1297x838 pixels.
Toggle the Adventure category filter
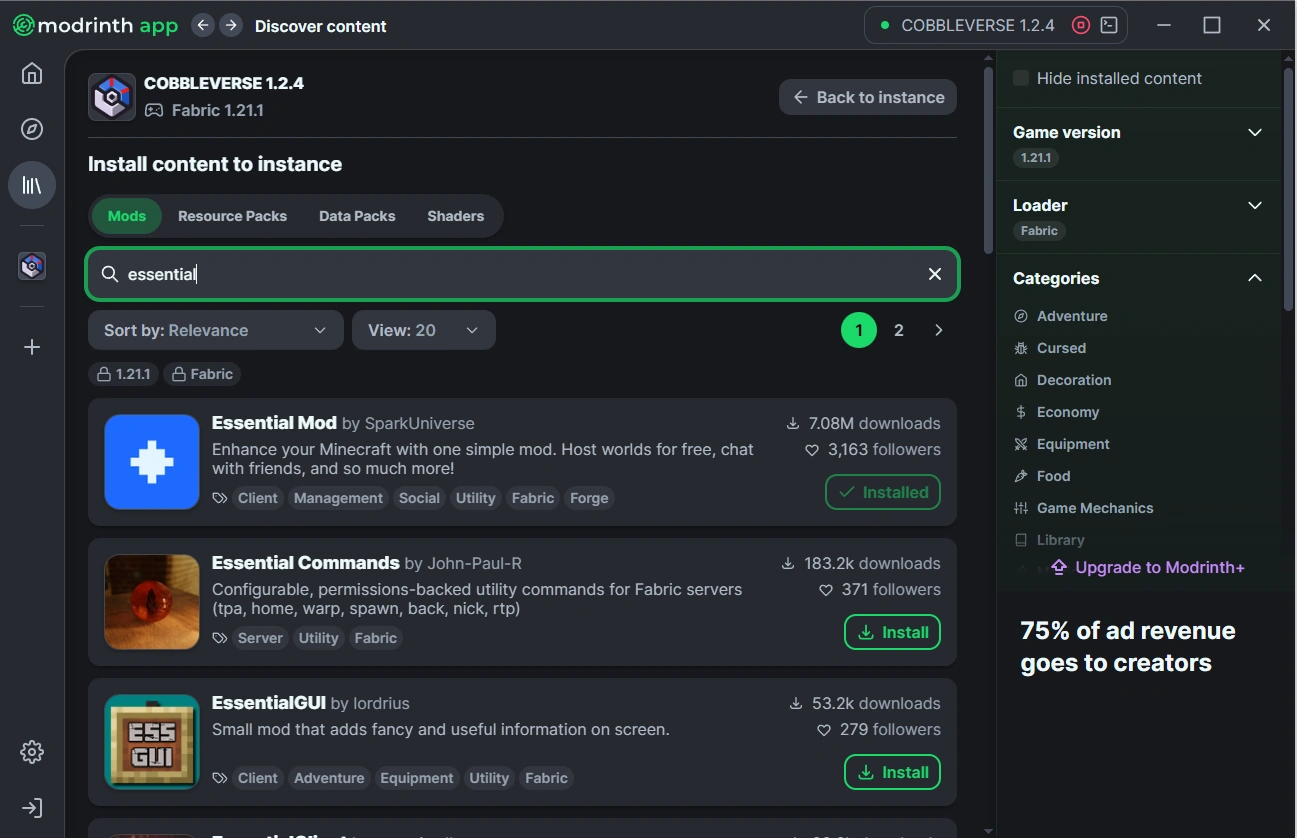[1071, 316]
